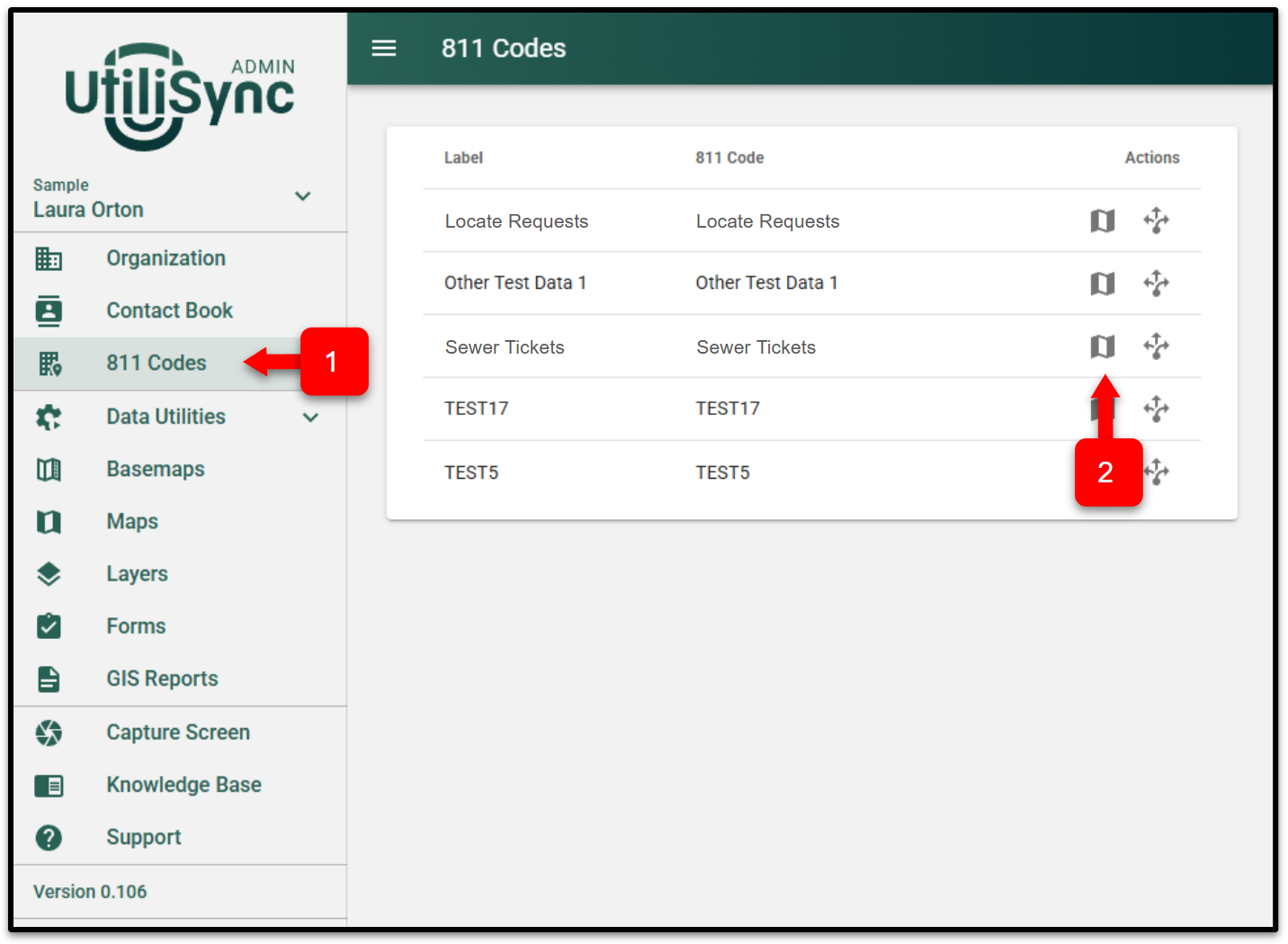Click the Layers stack icon
This screenshot has width=1288, height=944.
(49, 574)
